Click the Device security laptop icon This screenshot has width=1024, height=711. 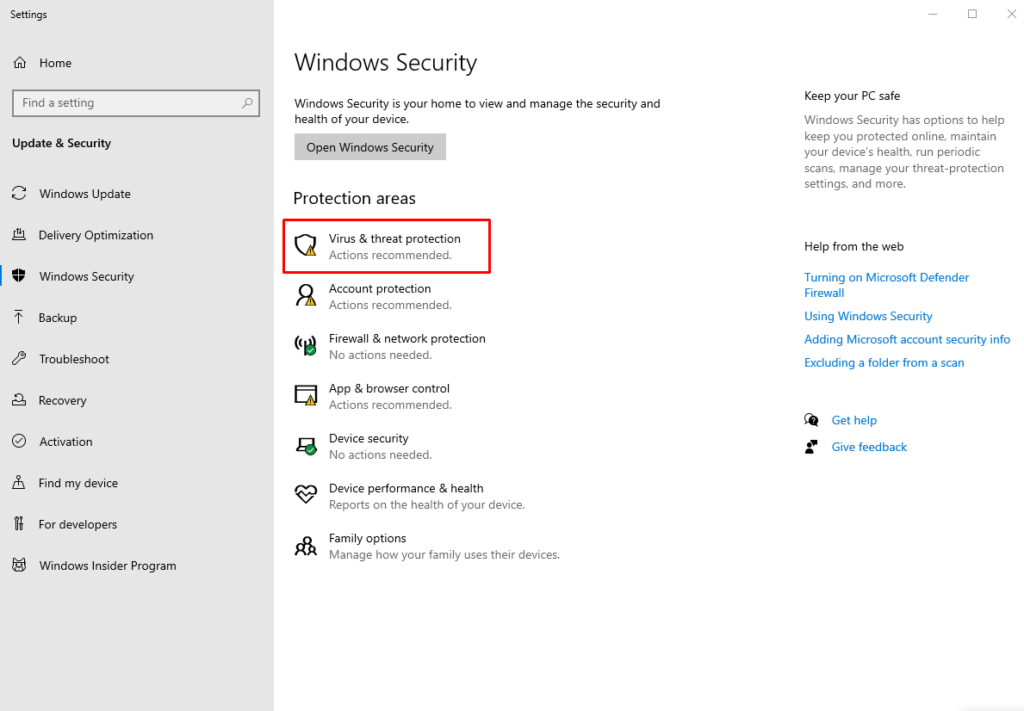click(306, 446)
